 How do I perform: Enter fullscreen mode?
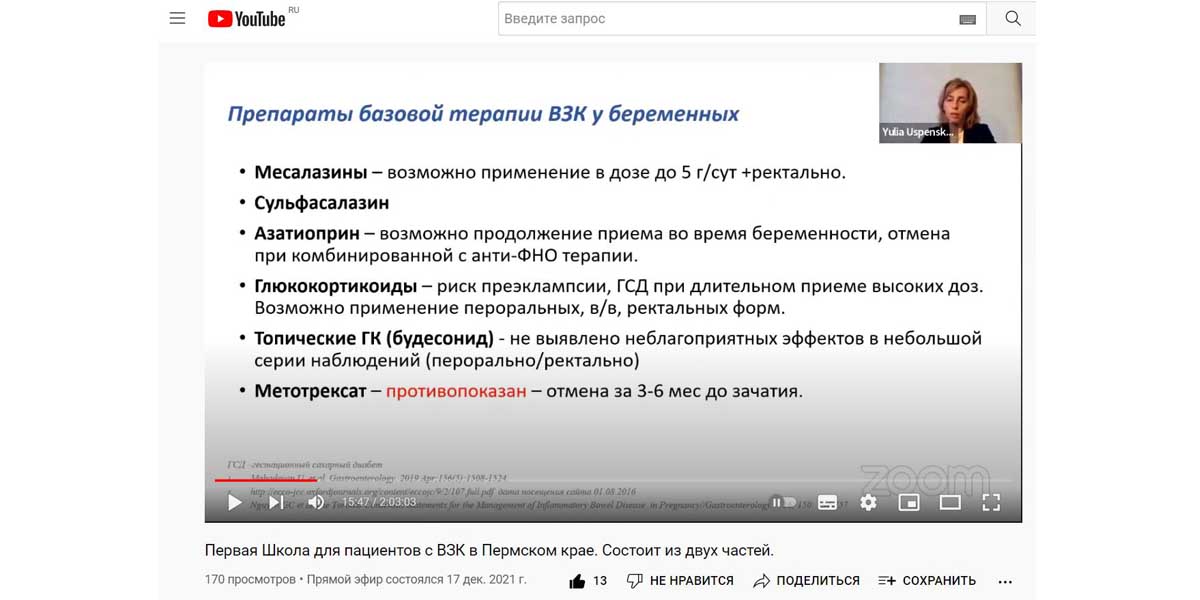[991, 503]
